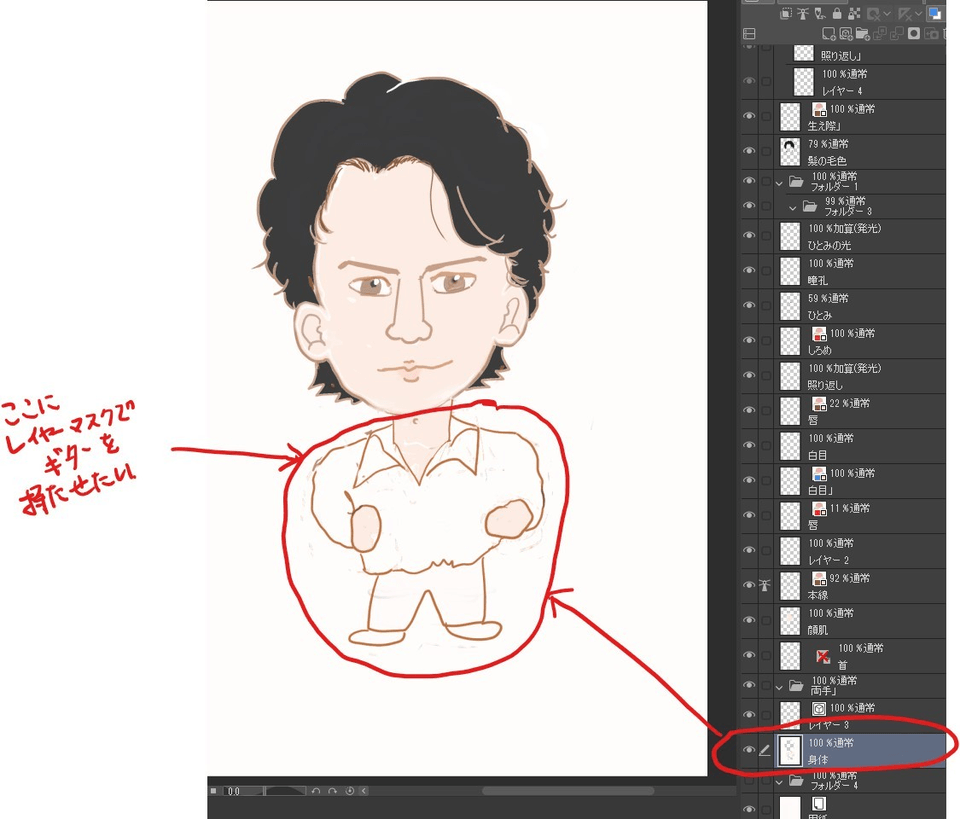Hide the レイヤー 4 layer

749,81
